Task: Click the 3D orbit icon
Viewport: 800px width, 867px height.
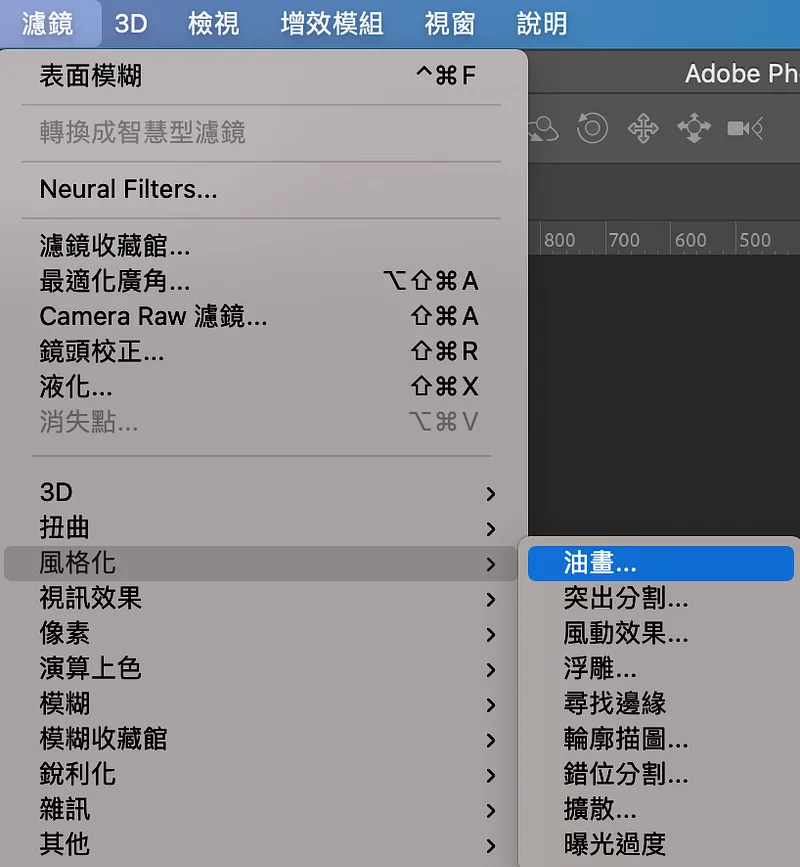Action: tap(544, 128)
